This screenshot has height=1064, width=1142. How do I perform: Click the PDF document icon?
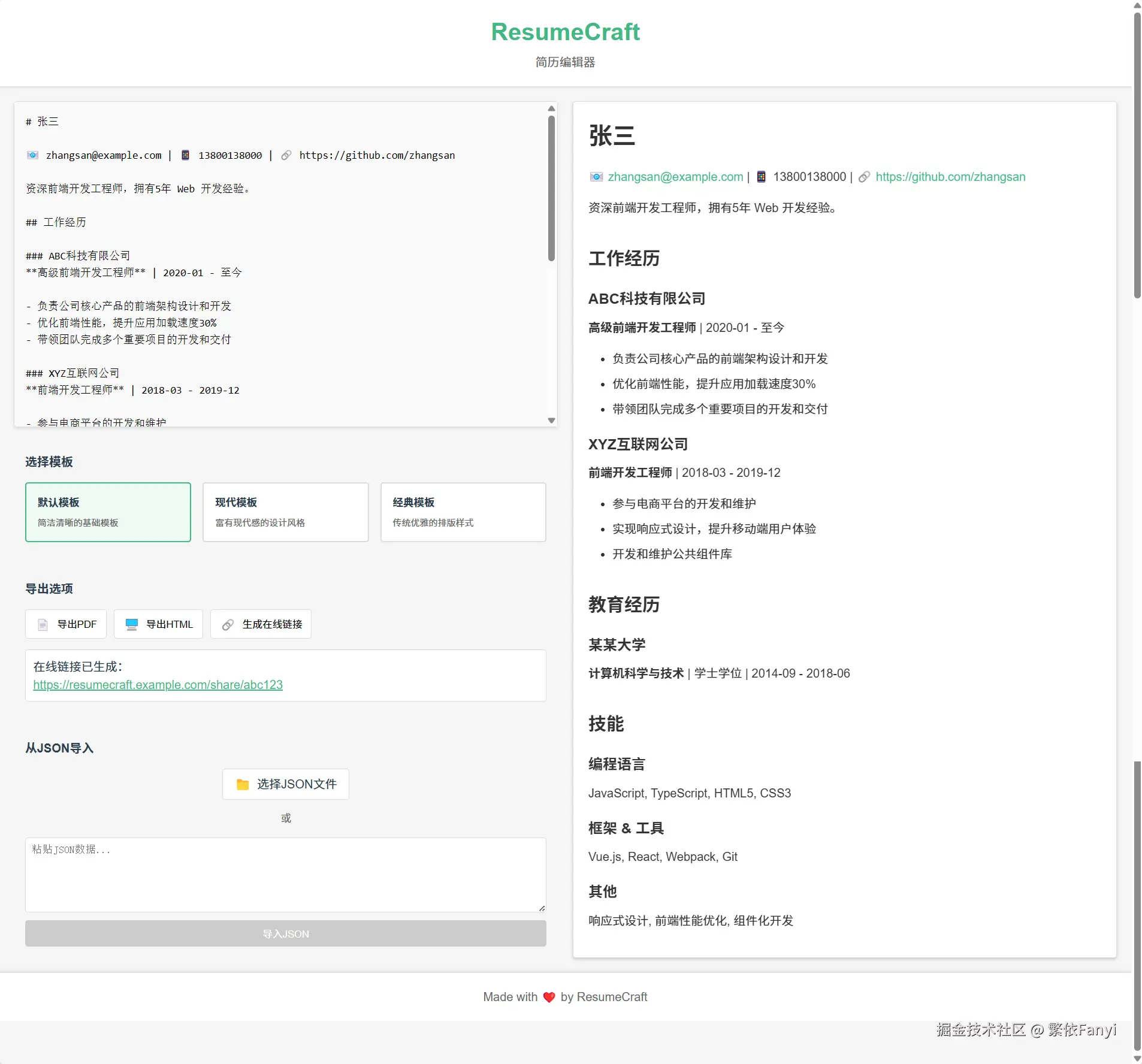(43, 625)
